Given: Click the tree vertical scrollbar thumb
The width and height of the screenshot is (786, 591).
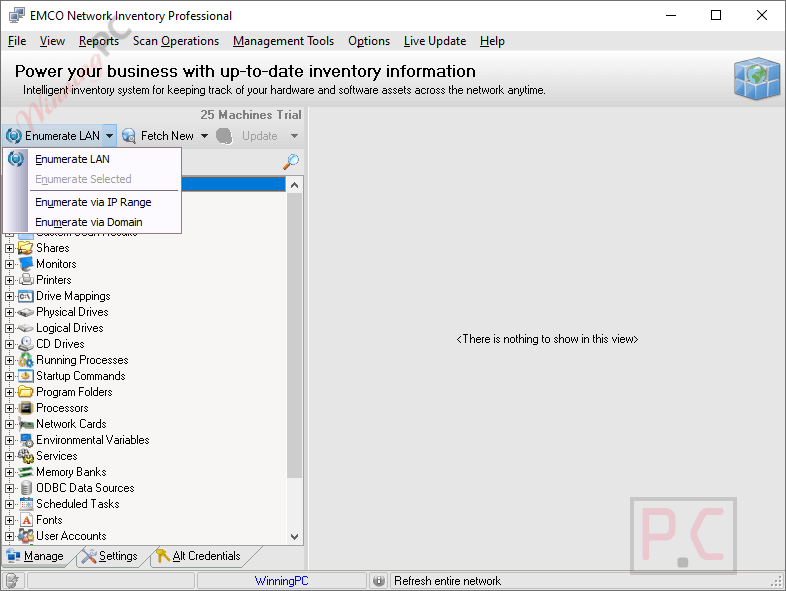Looking at the screenshot, I should pos(295,335).
